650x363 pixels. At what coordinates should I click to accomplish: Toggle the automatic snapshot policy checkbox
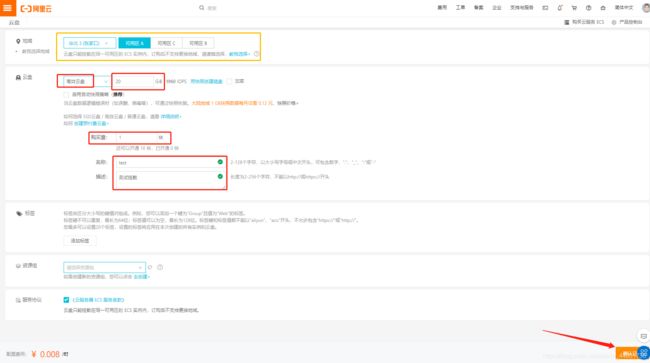click(66, 95)
